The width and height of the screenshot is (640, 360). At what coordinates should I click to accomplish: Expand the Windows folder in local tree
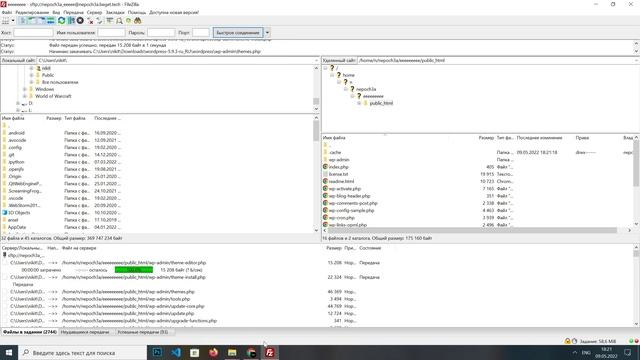24,89
